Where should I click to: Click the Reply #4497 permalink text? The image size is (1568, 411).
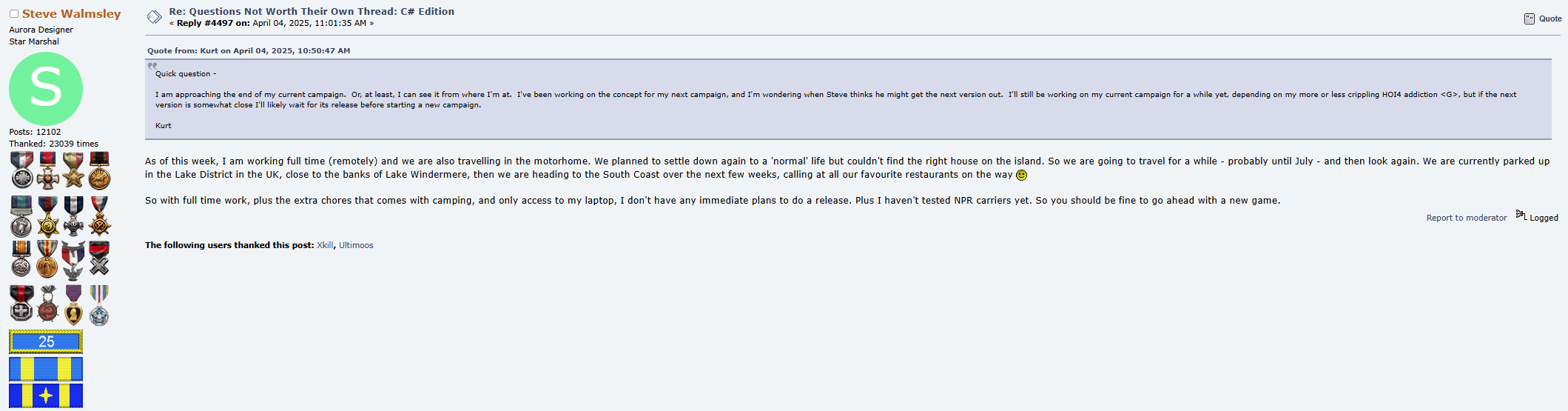point(204,23)
